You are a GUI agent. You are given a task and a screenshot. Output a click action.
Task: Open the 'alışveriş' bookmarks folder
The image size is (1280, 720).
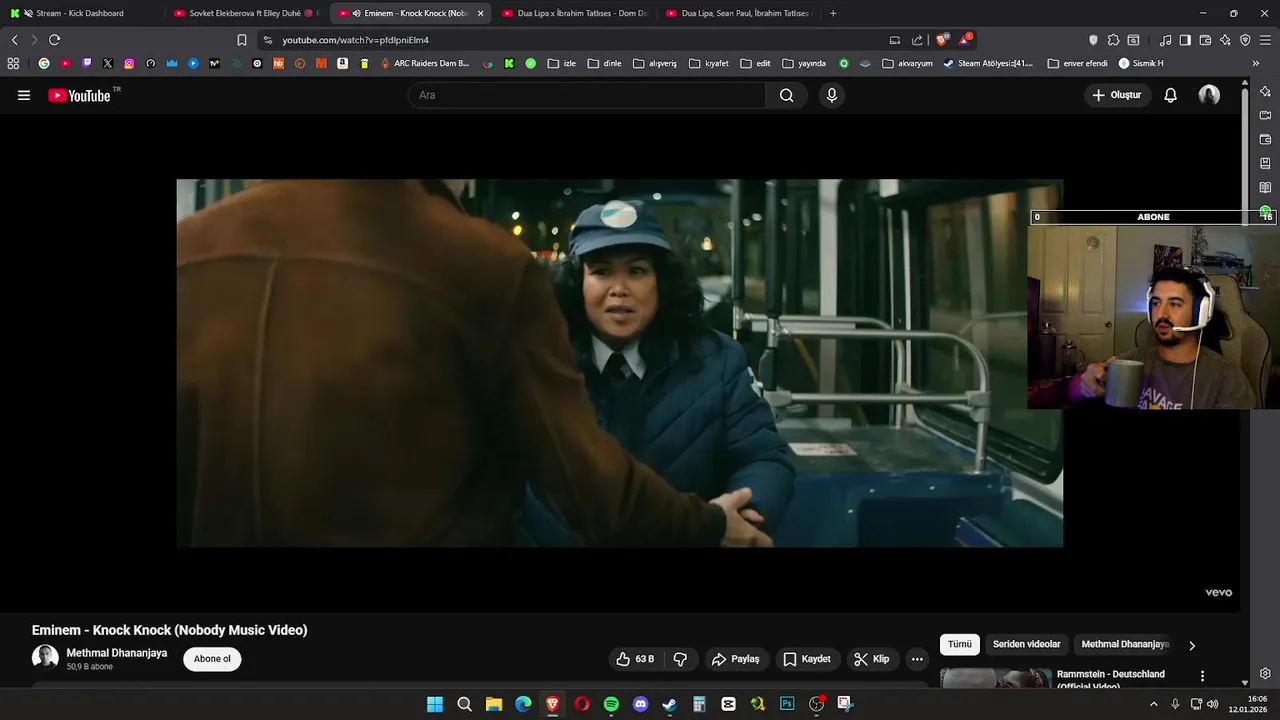(655, 63)
